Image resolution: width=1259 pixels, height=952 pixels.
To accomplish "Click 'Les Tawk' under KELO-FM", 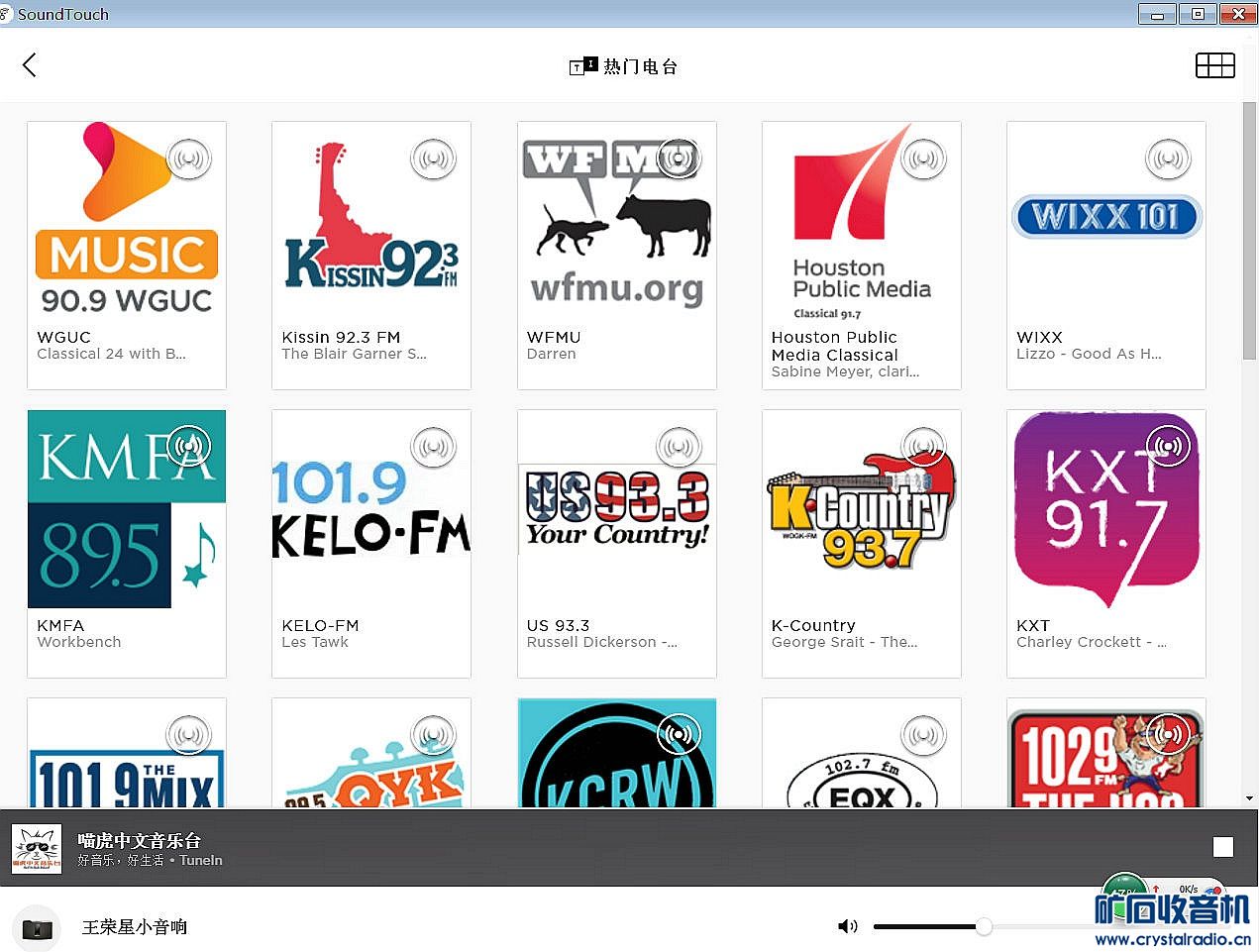I will pyautogui.click(x=315, y=642).
